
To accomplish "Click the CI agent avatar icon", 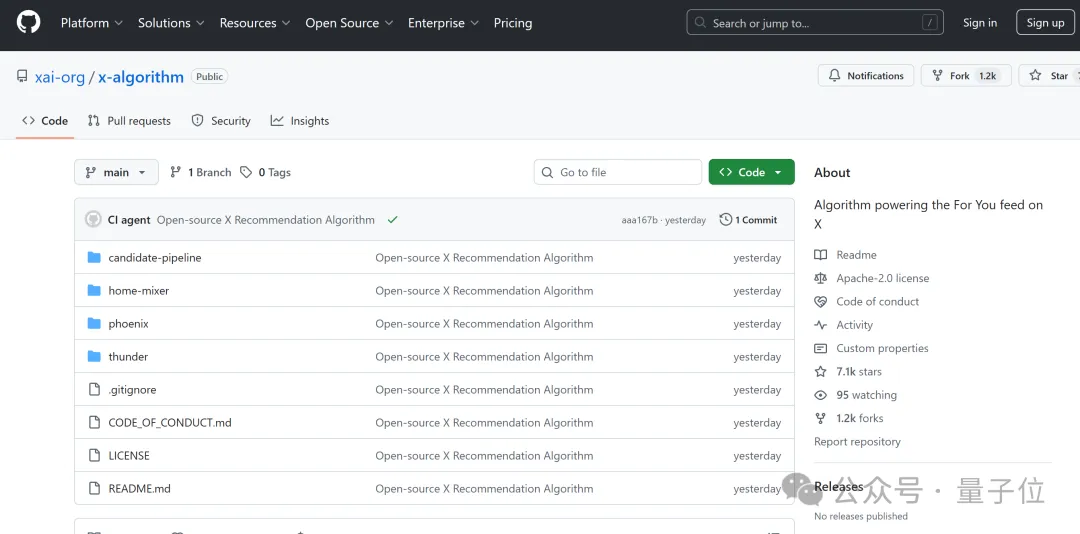I will 93,220.
